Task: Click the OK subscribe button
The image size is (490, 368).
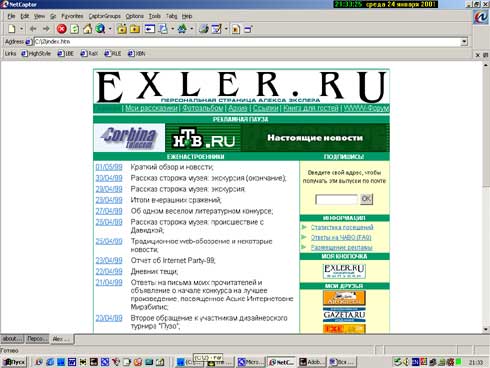Action: pyautogui.click(x=366, y=199)
